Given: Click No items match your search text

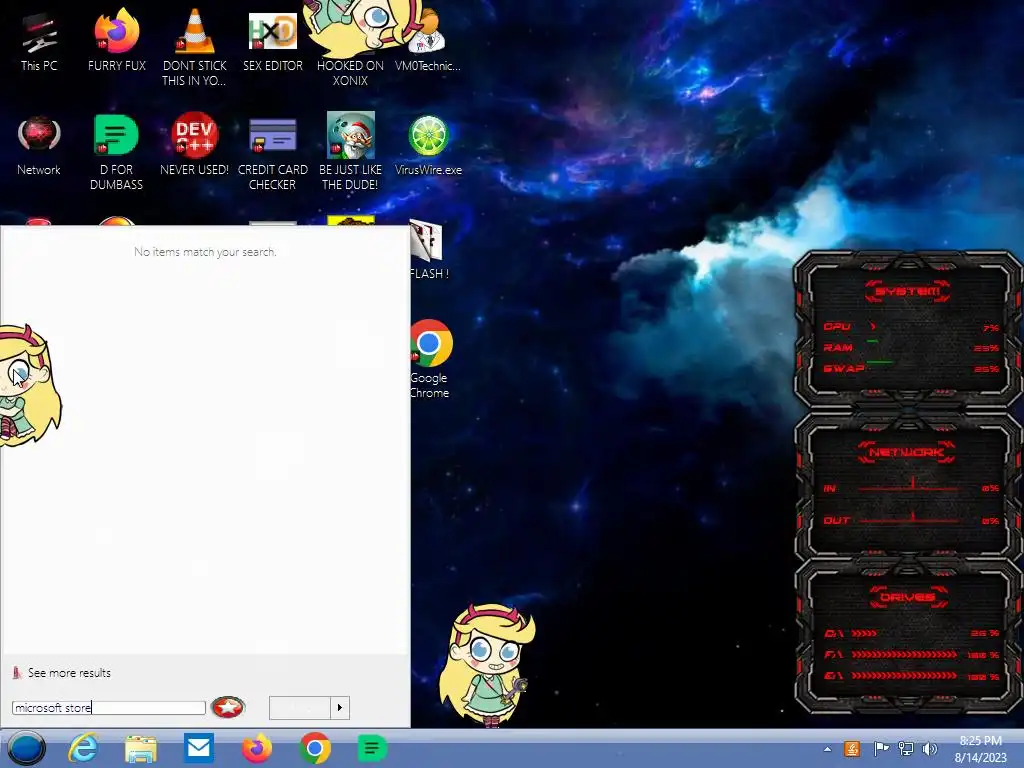Looking at the screenshot, I should [205, 251].
